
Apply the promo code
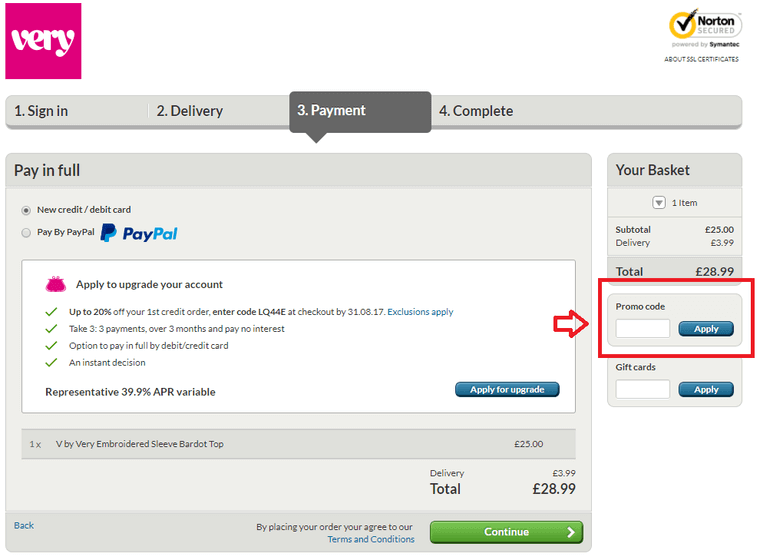[x=706, y=329]
